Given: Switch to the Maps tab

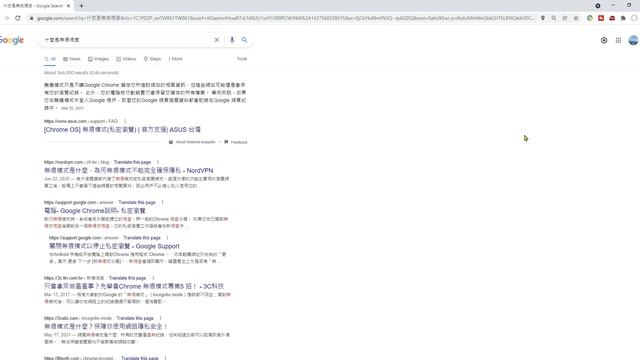Looking at the screenshot, I should coord(152,59).
